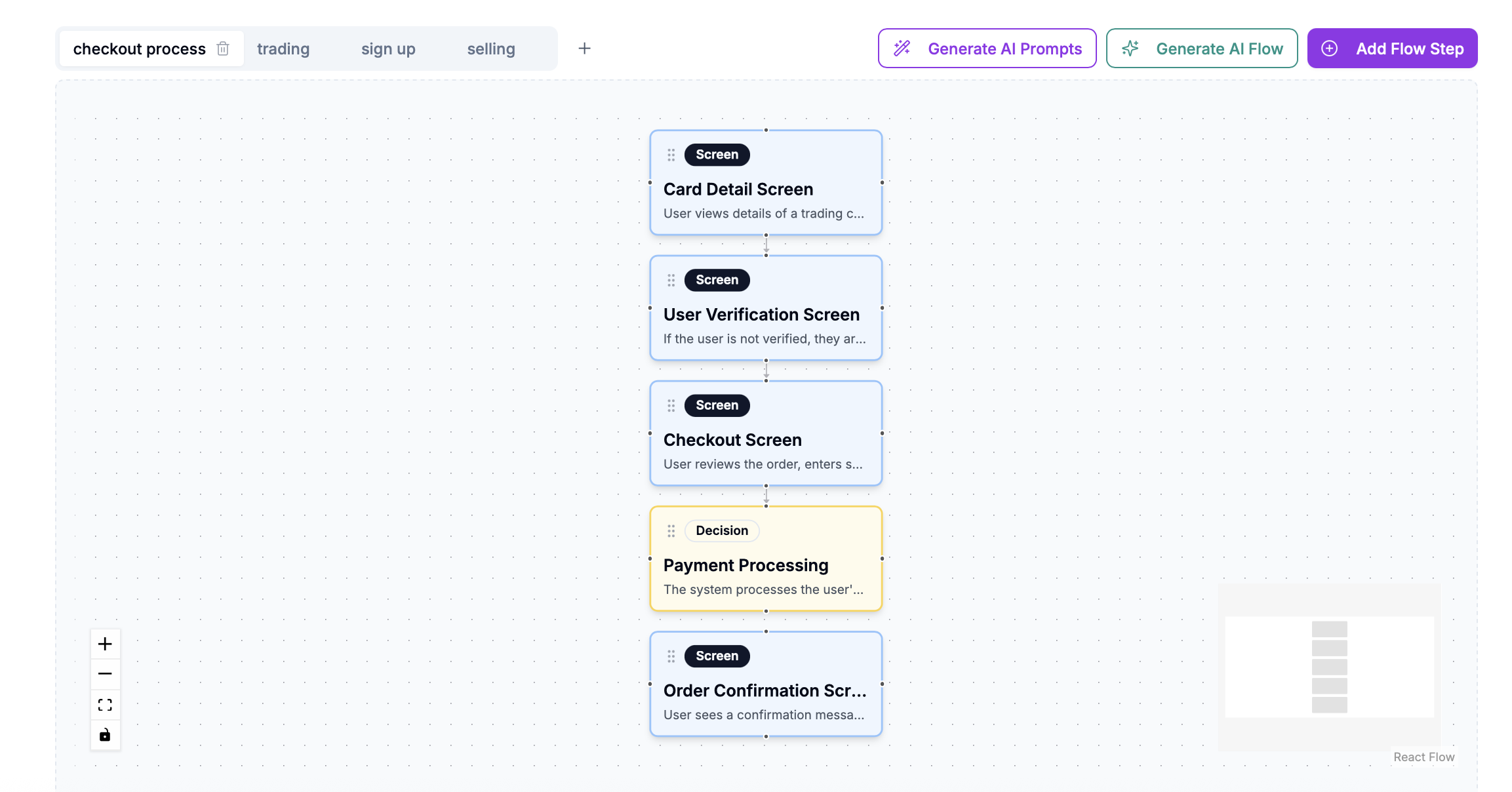
Task: Zoom out using the canvas minus control
Action: tap(105, 674)
